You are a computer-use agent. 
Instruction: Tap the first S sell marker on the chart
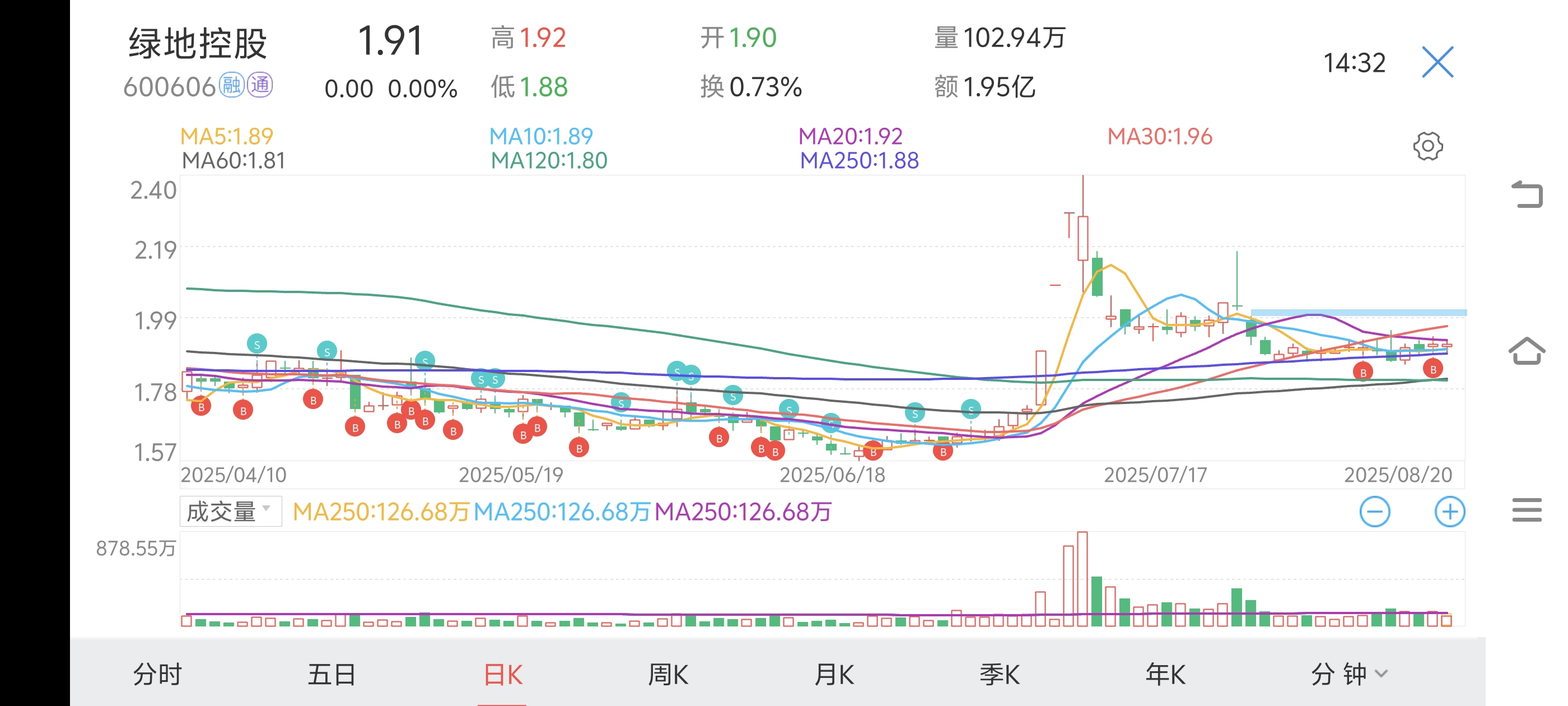257,343
